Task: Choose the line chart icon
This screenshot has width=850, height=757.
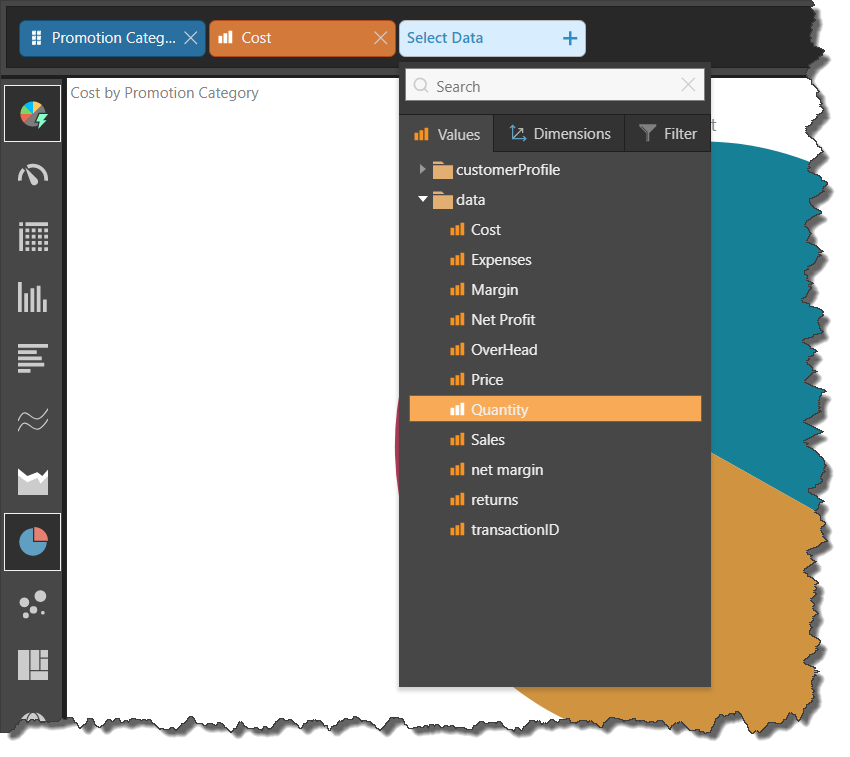Action: tap(33, 420)
